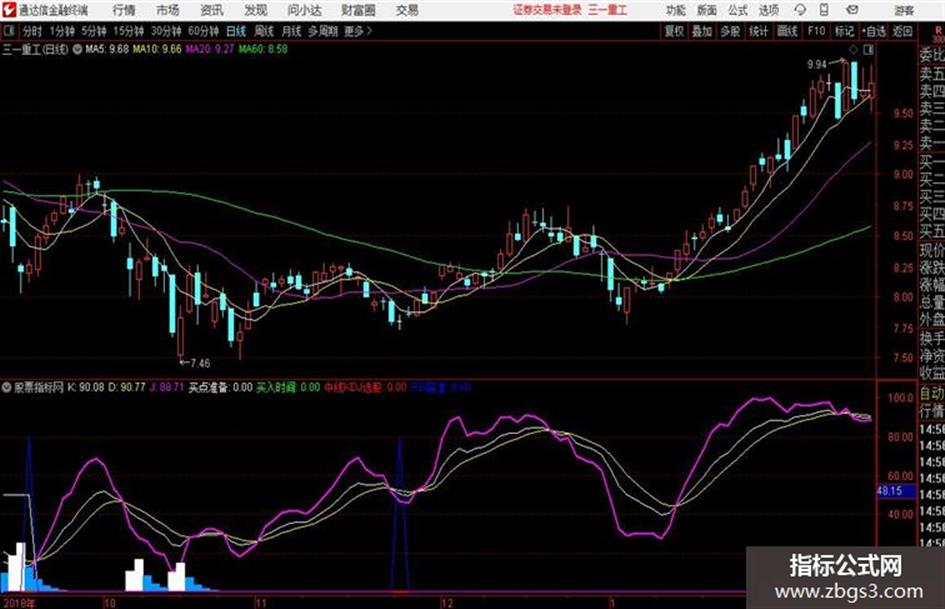Click the MA10: 9.66 indicator value
The height and width of the screenshot is (609, 945).
coord(157,49)
